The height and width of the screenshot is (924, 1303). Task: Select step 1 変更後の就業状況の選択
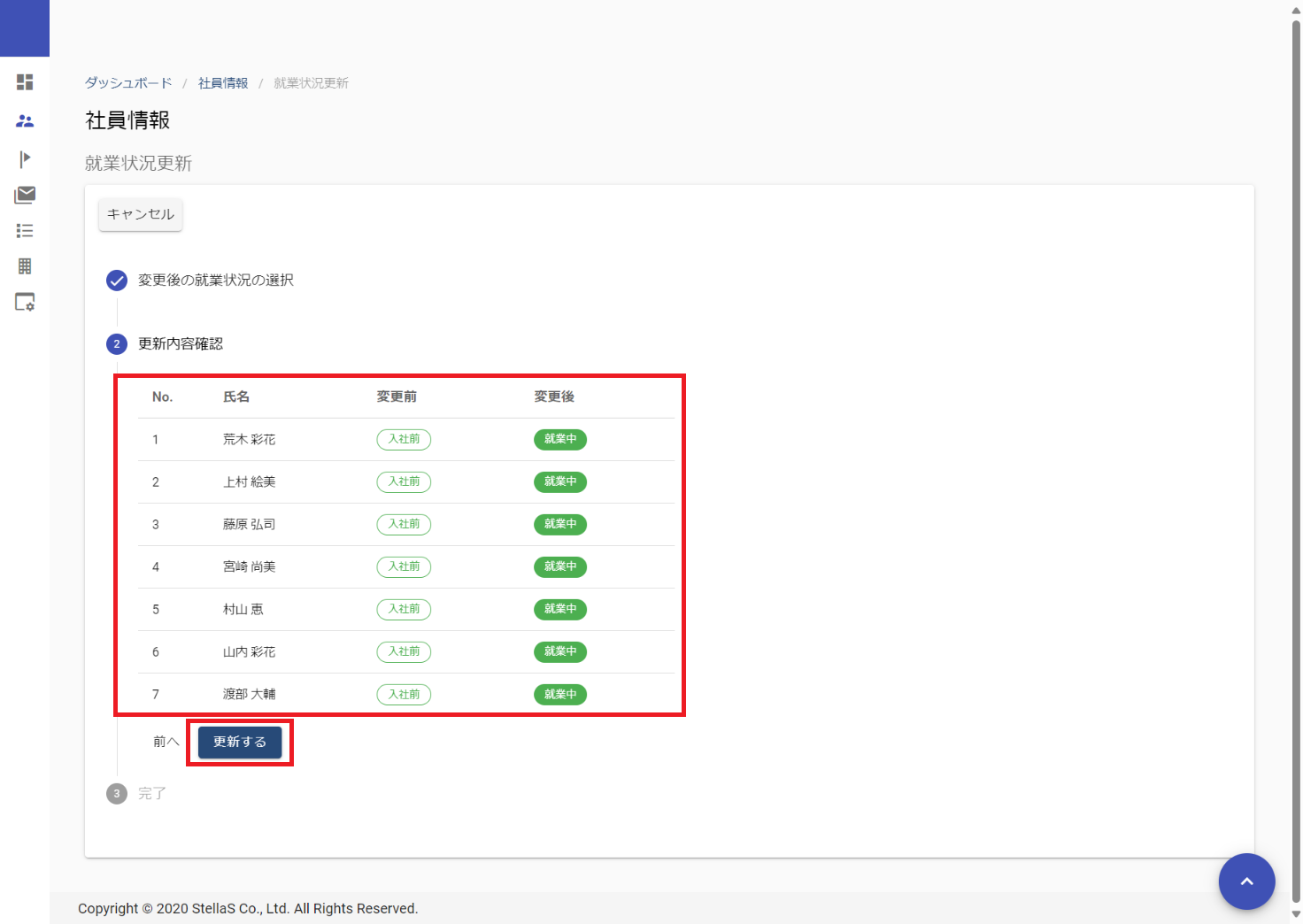[215, 281]
